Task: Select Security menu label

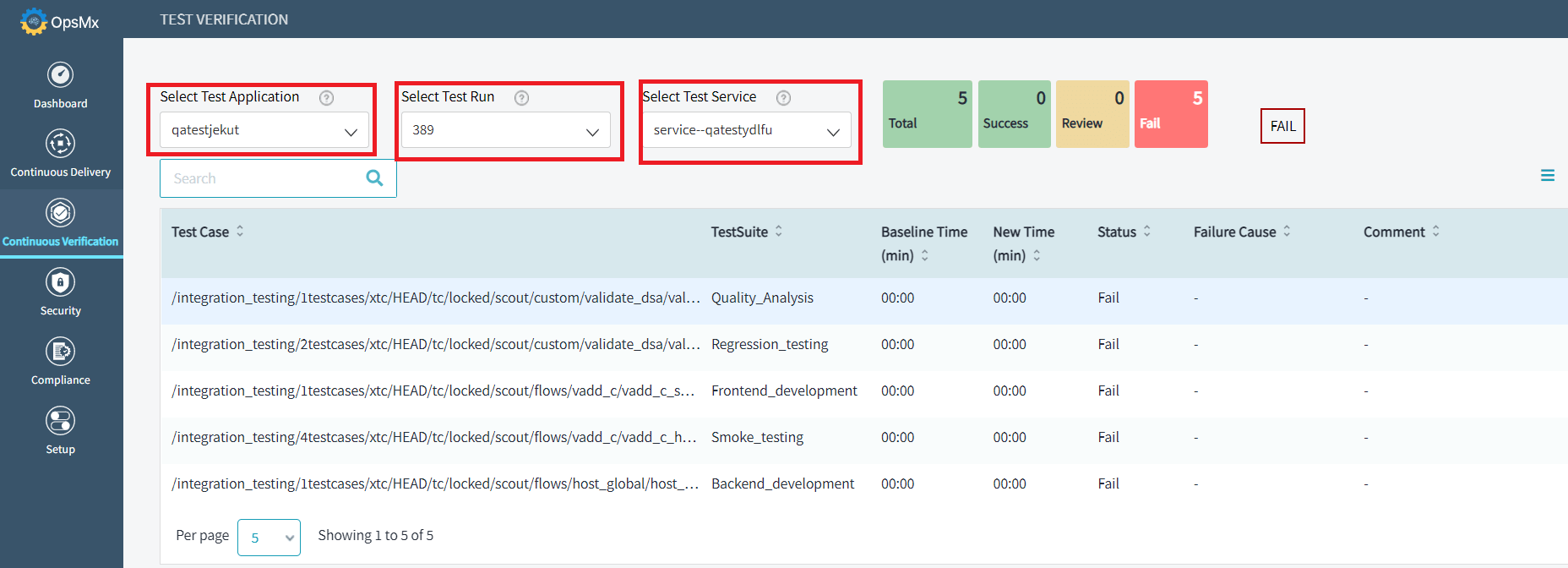Action: [x=60, y=310]
